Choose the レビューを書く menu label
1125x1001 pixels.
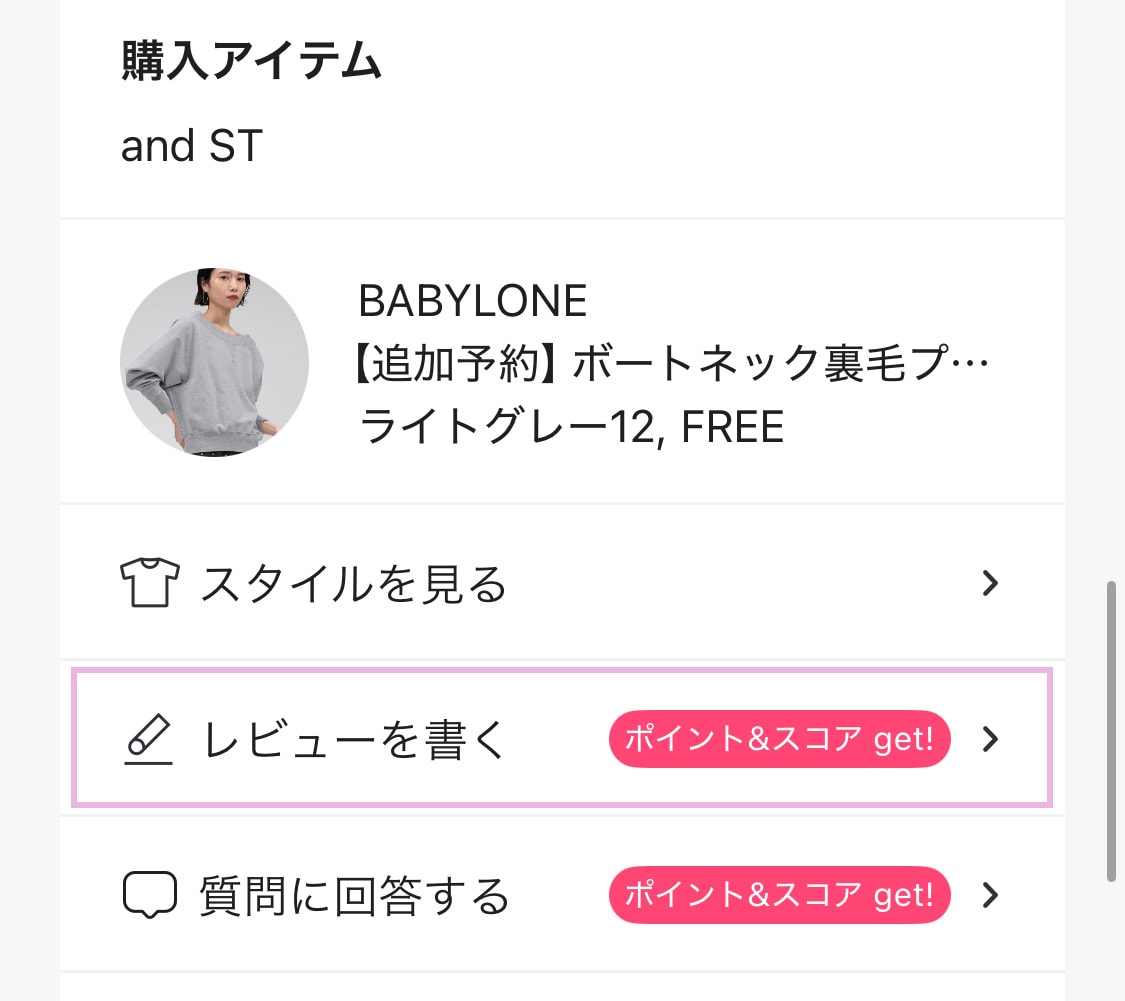[356, 741]
